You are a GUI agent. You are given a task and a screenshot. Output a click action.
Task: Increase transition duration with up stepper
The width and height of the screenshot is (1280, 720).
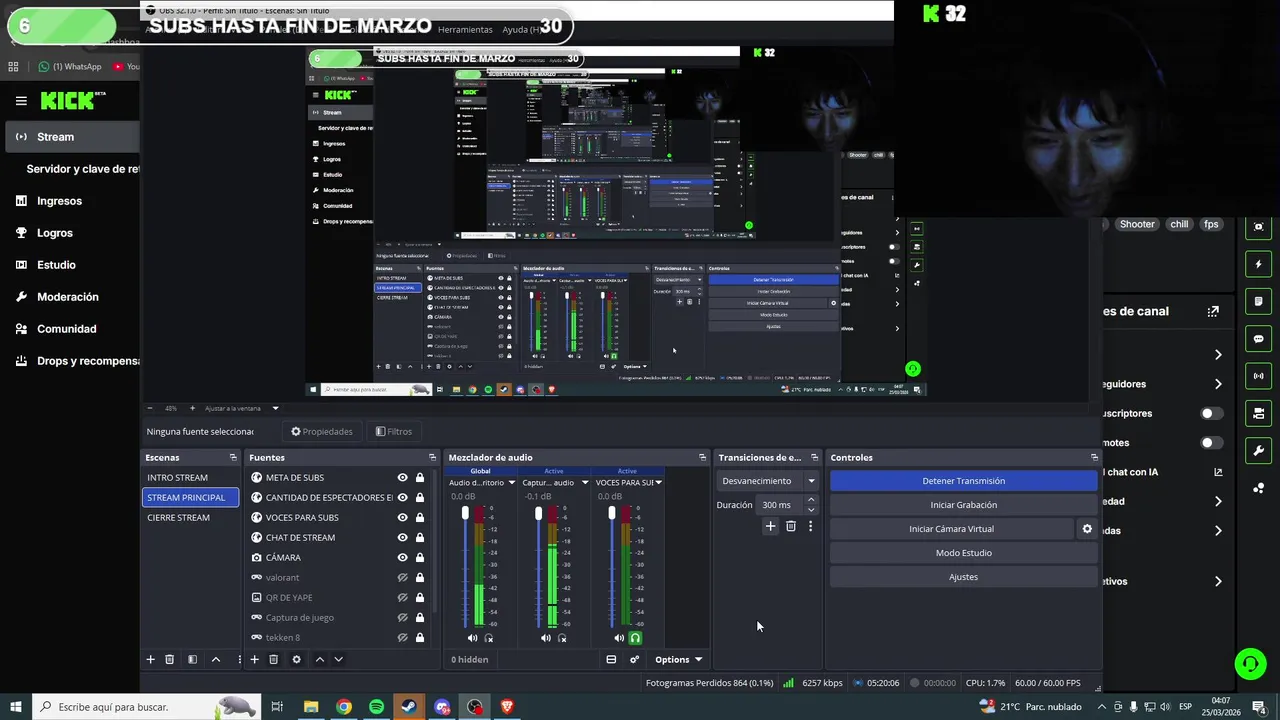[x=810, y=500]
